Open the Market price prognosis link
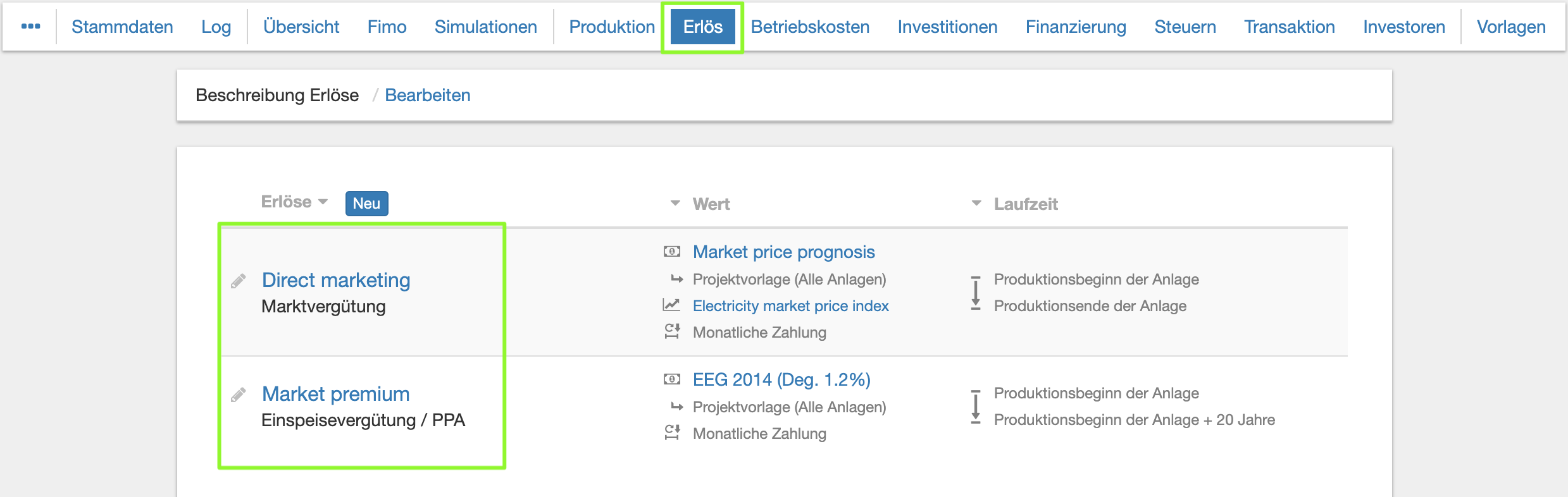The height and width of the screenshot is (497, 1568). pos(783,252)
